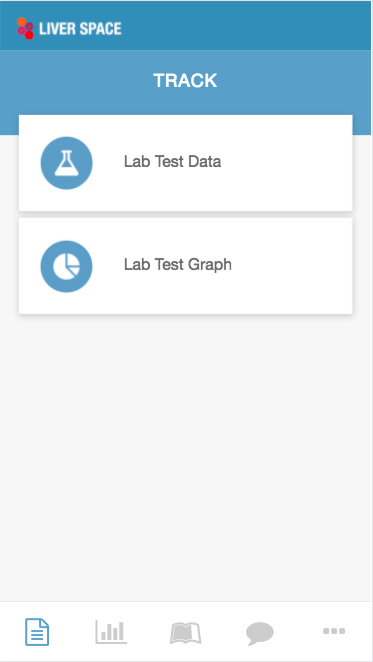Click white bottom bar between chat and dots
The height and width of the screenshot is (662, 373).
298,632
